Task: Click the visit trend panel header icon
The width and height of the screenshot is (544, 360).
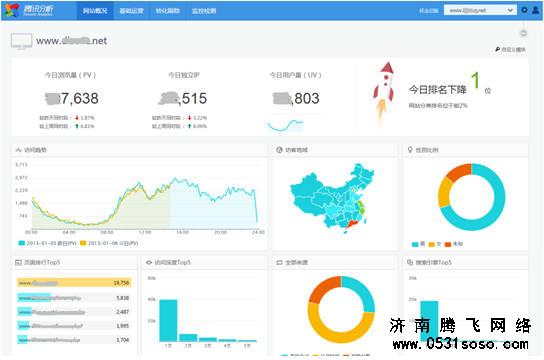Action: coord(18,150)
